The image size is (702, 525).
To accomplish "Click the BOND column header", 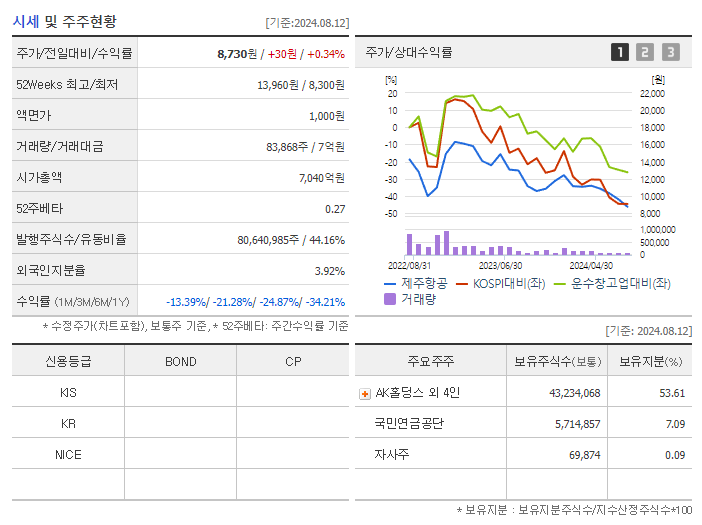I will click(x=180, y=362).
